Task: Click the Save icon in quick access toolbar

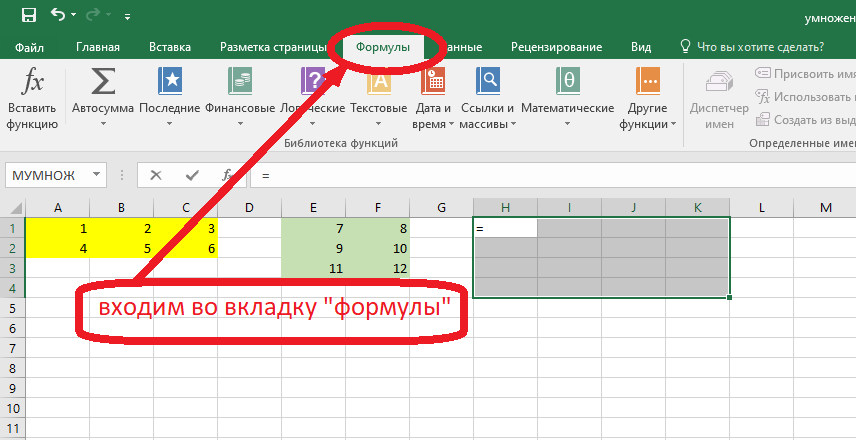Action: point(29,15)
